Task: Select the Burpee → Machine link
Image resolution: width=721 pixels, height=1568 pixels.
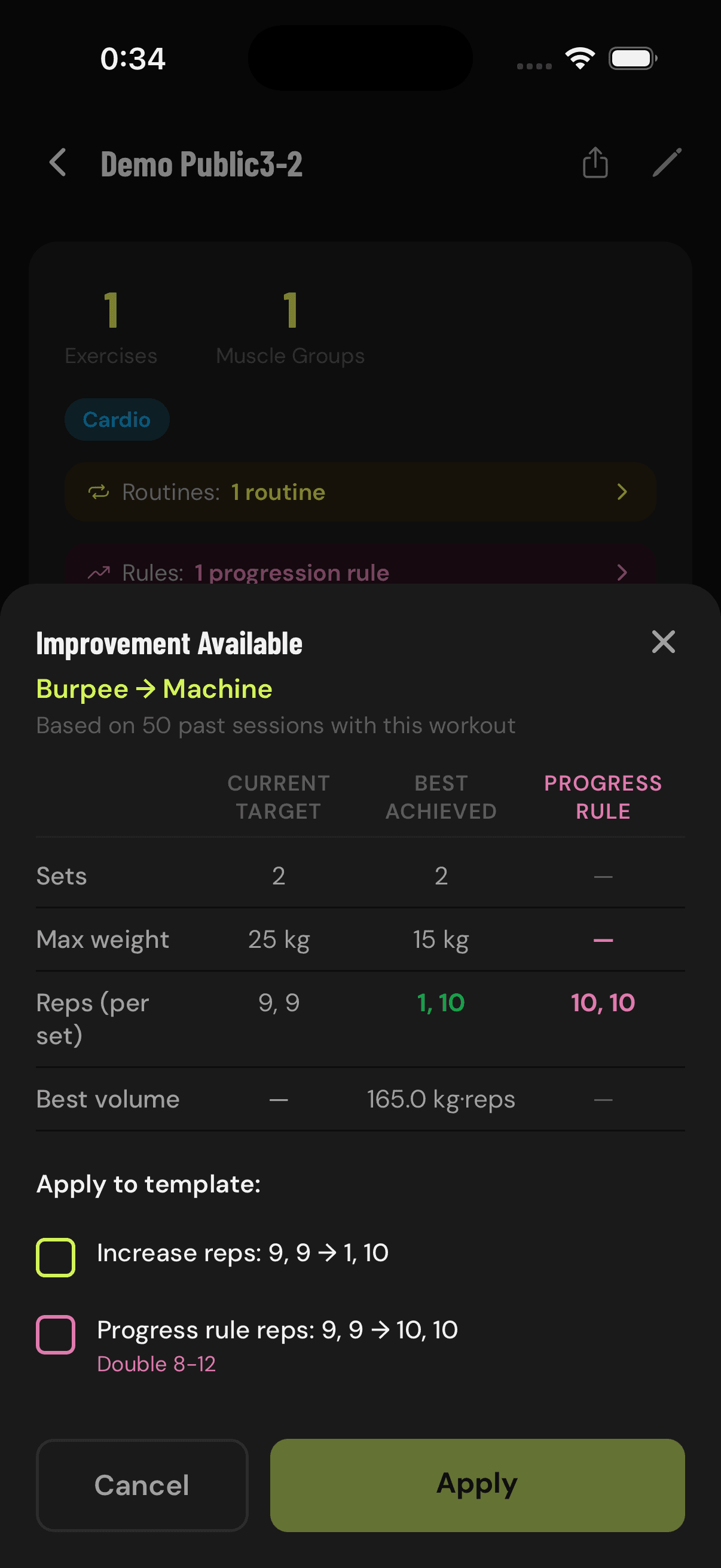Action: 154,688
